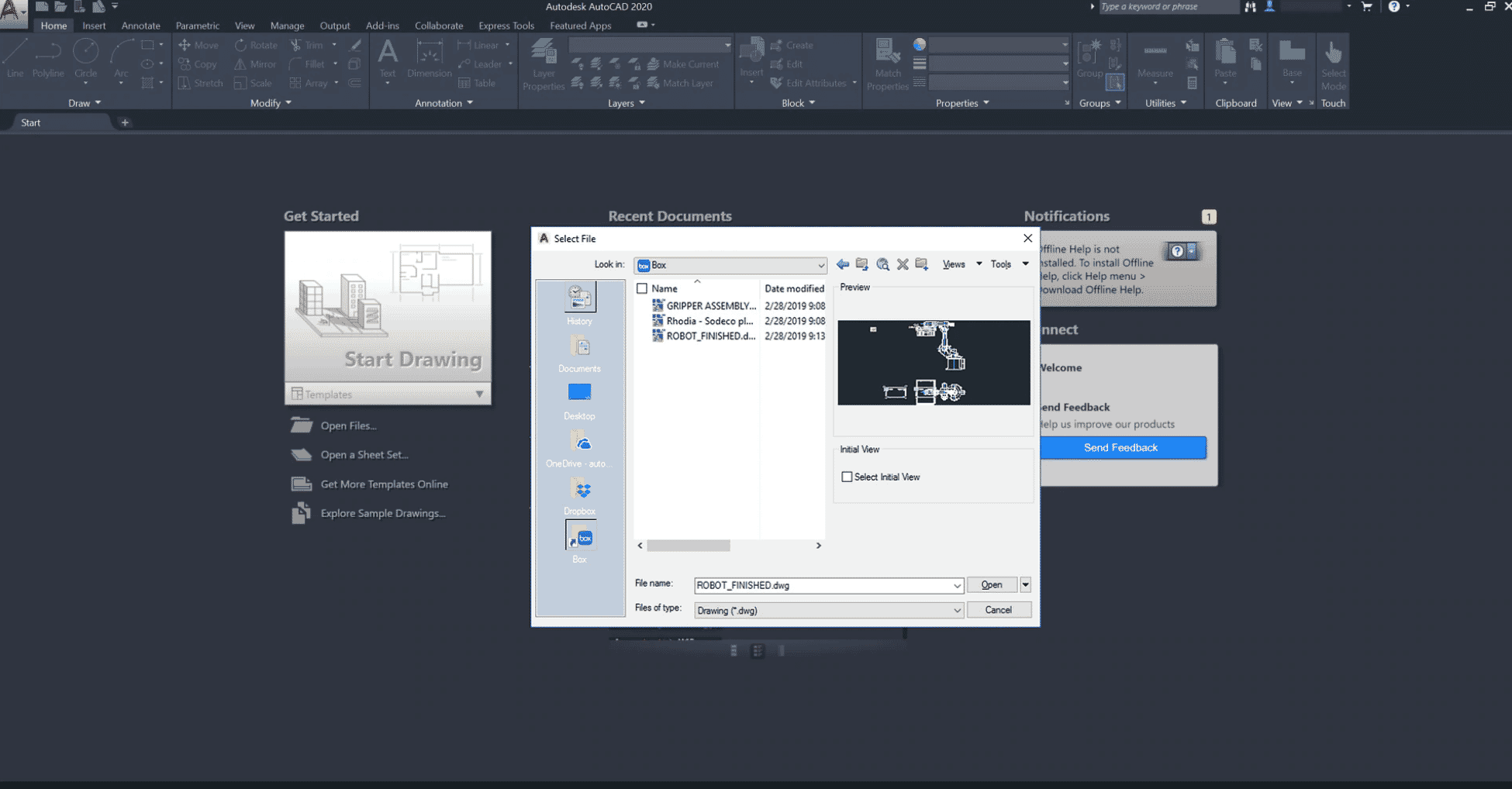Expand the Templates dropdown under Start Drawing
Viewport: 1512px width, 789px height.
(x=479, y=394)
